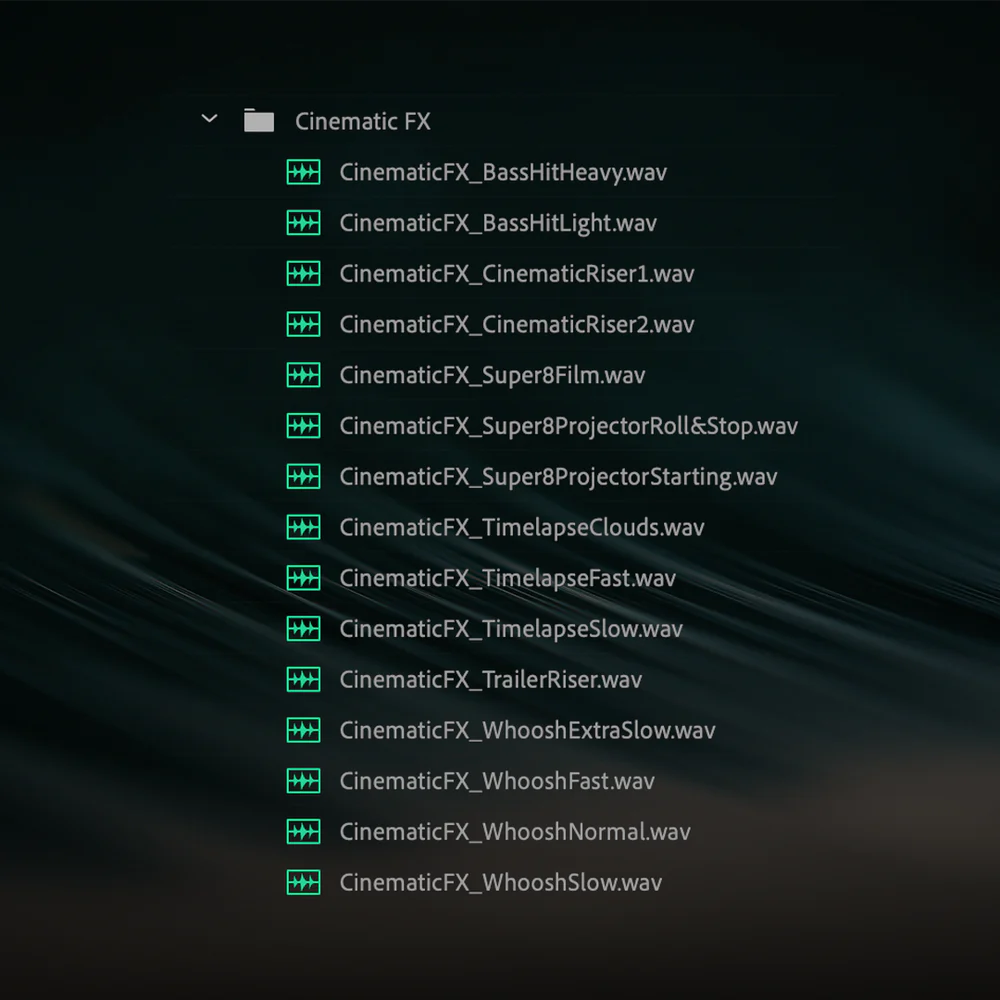
Task: Select CinematicFX_BassHitHeavy.wav file name
Action: 503,173
